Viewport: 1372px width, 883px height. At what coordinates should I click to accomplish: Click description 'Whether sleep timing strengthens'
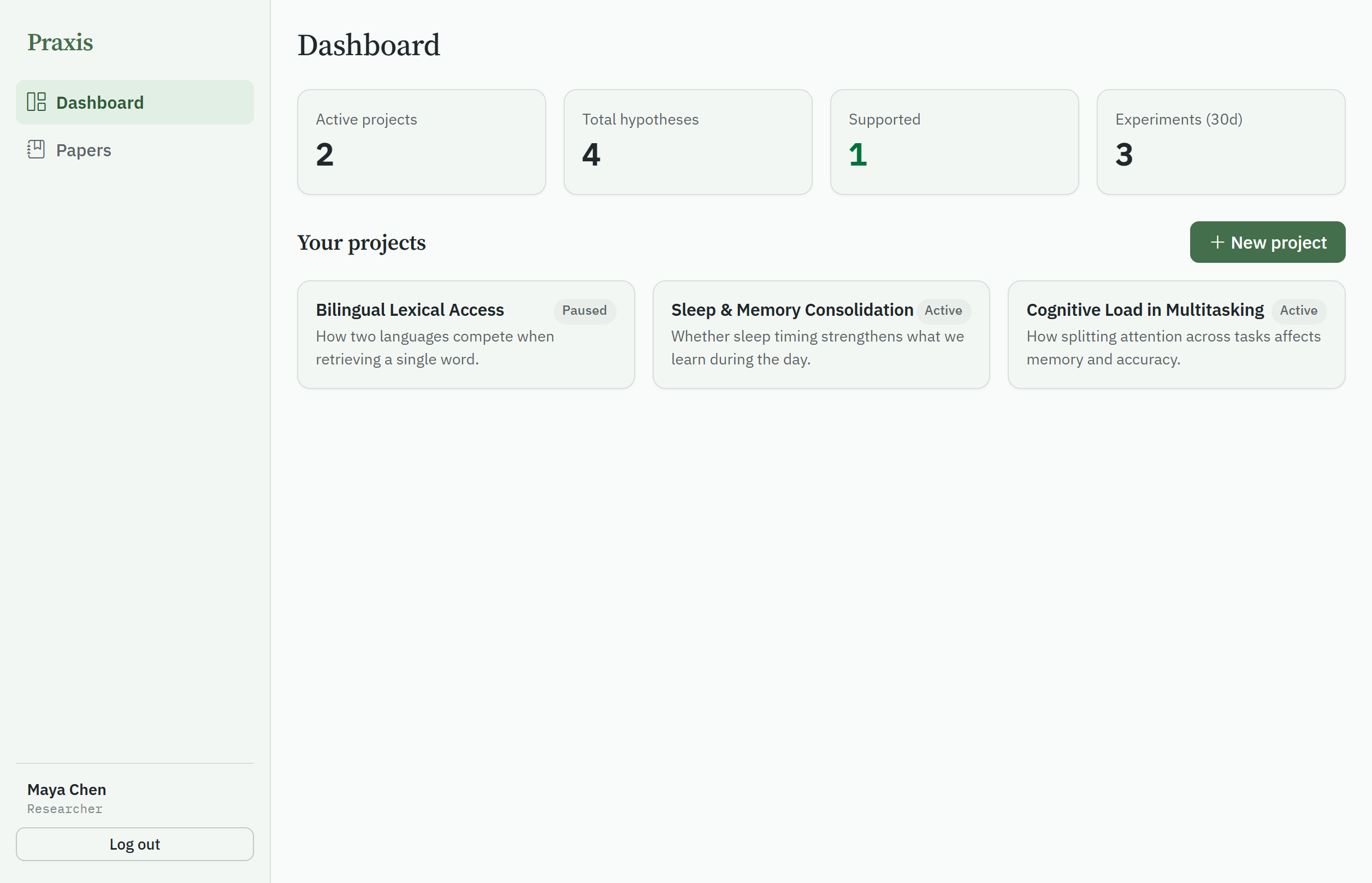818,348
